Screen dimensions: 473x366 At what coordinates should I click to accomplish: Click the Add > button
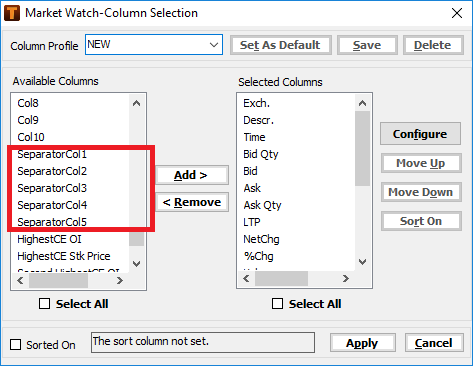[192, 175]
